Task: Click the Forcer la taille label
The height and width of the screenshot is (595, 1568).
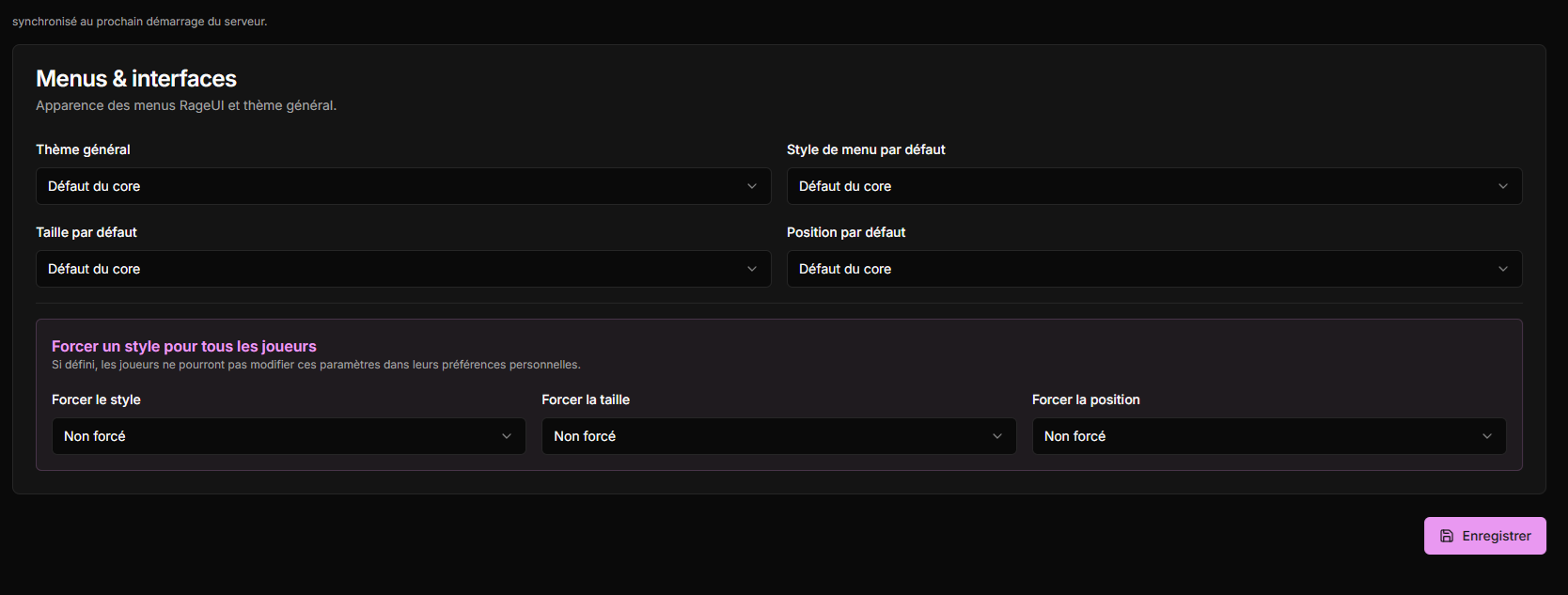Action: pos(586,399)
